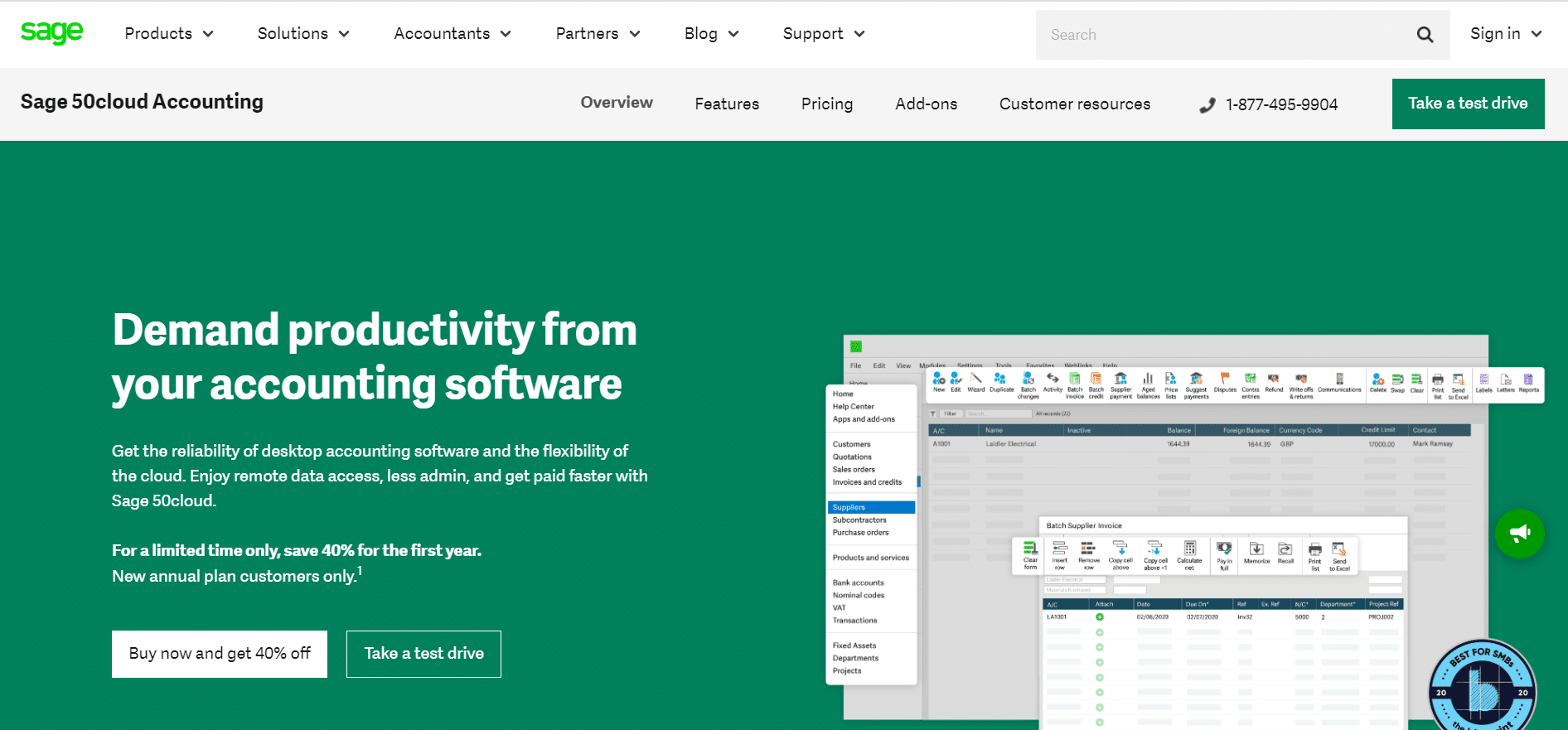Switch to the Add-ons tab
This screenshot has width=1568, height=730.
coord(926,104)
